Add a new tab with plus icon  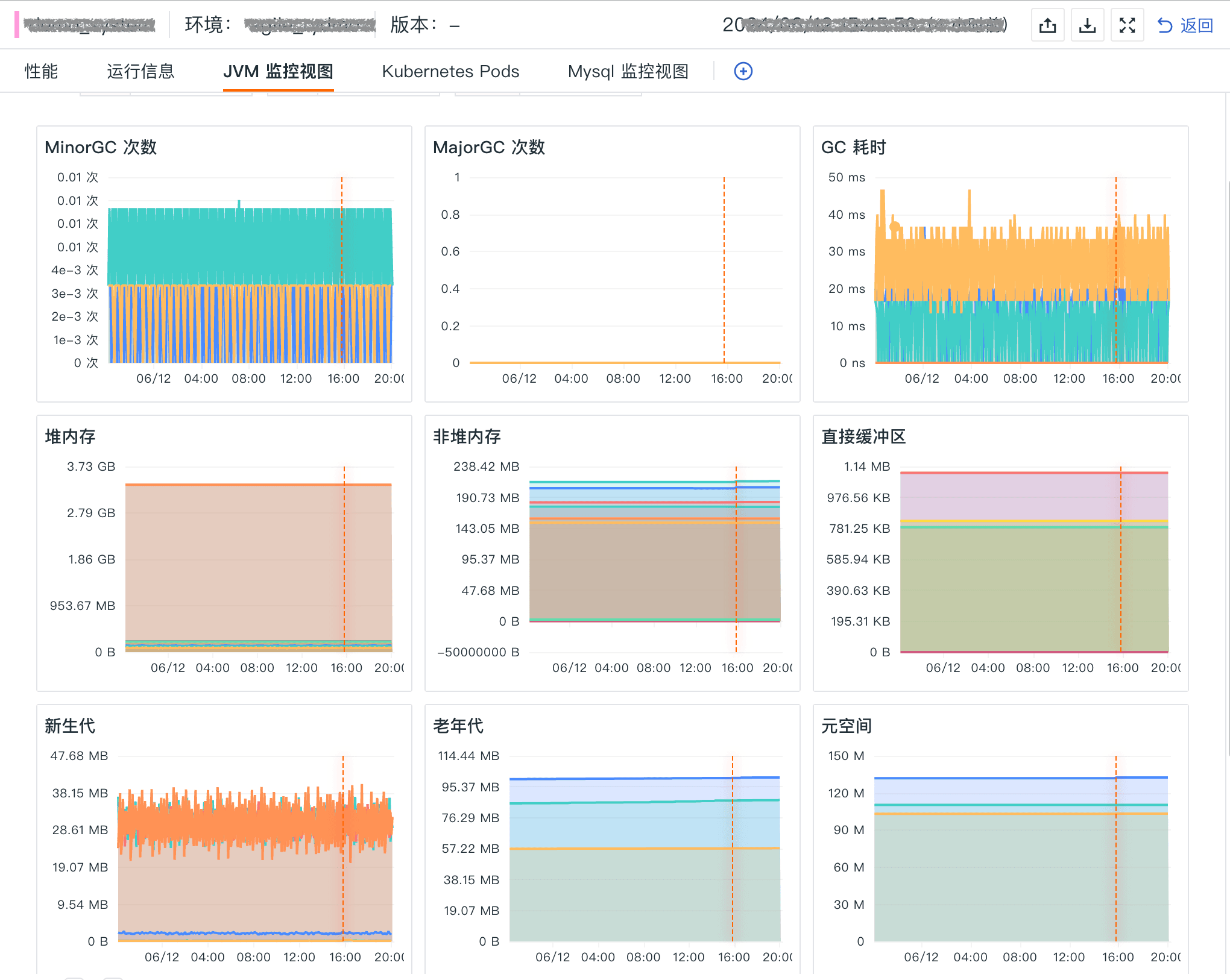point(743,71)
